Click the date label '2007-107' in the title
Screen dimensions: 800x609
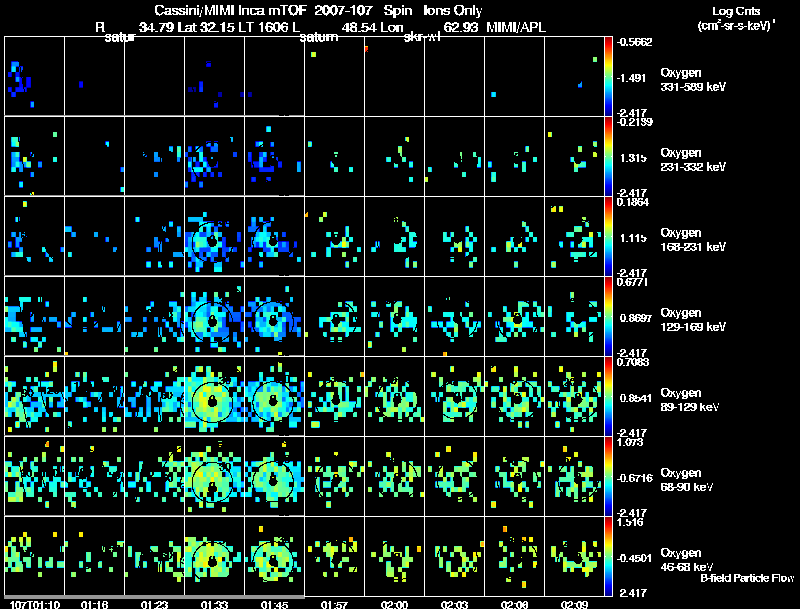[345, 11]
